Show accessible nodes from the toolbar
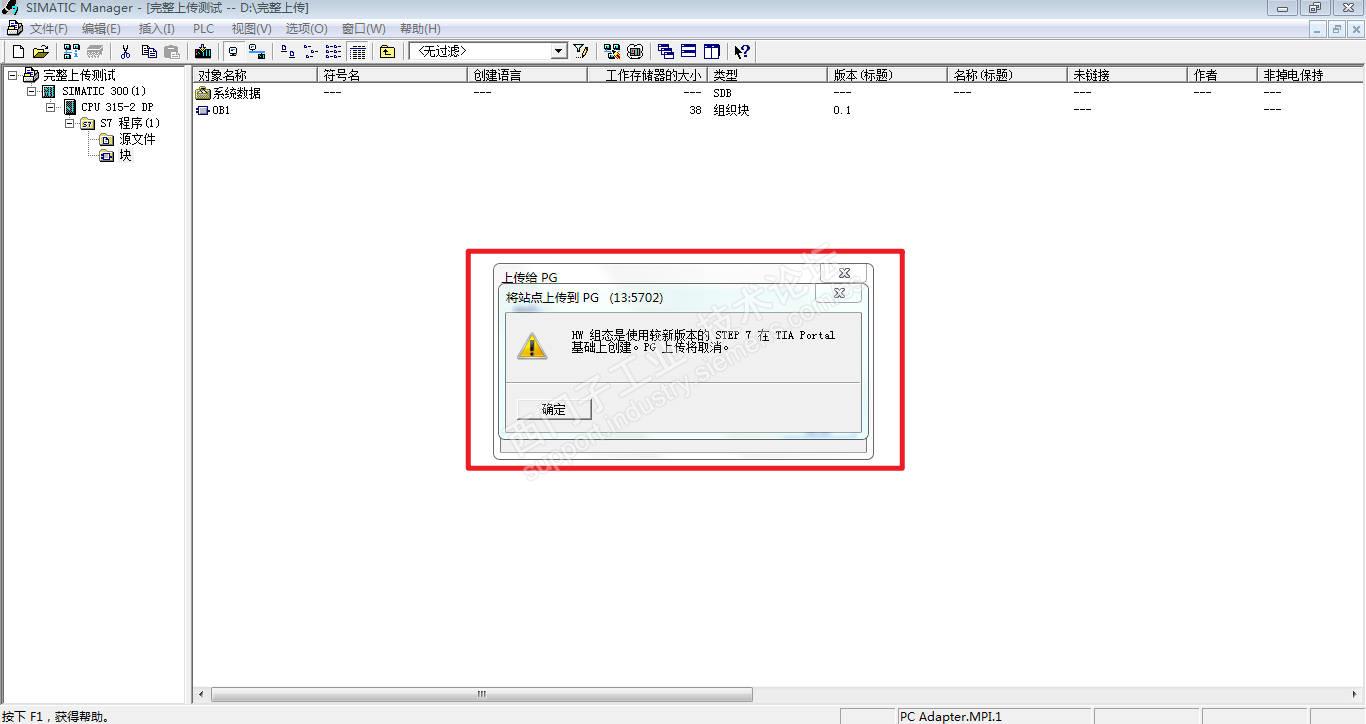The height and width of the screenshot is (724, 1366). tap(72, 51)
